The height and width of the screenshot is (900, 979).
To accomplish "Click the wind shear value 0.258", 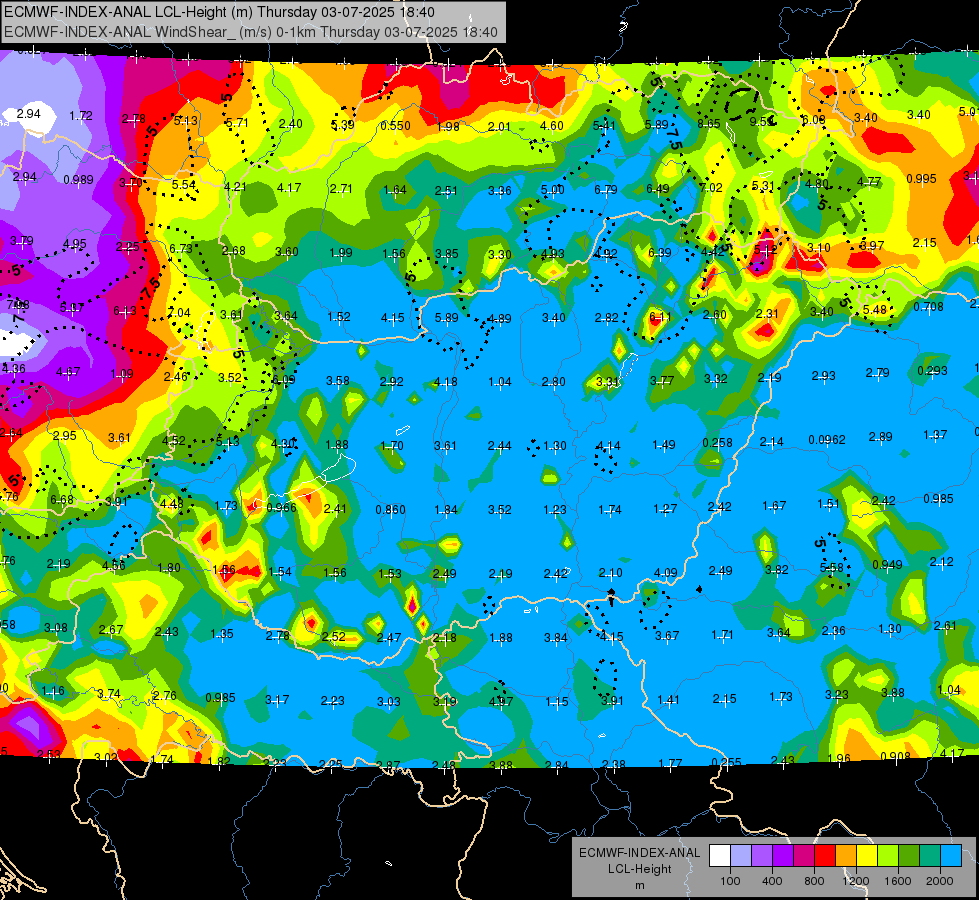I will point(717,443).
